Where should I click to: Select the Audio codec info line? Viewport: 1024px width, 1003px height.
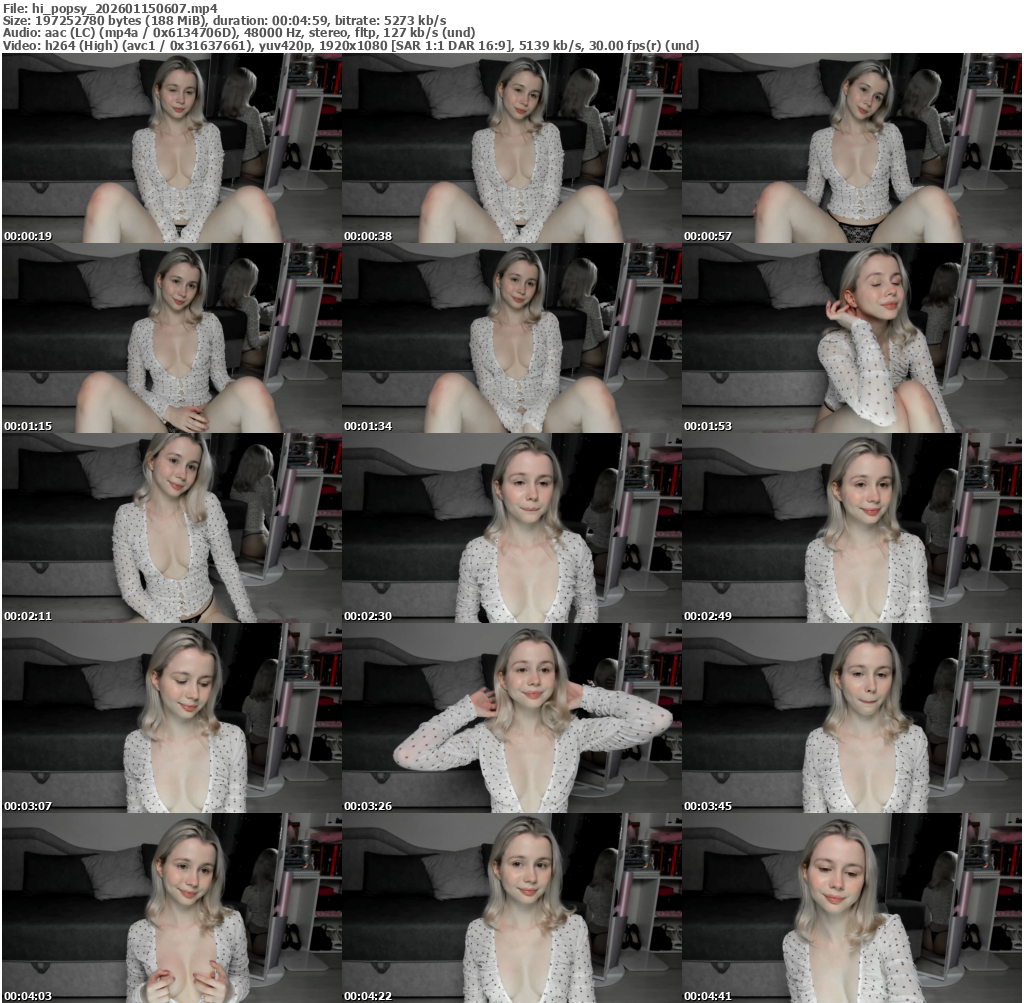tap(239, 32)
